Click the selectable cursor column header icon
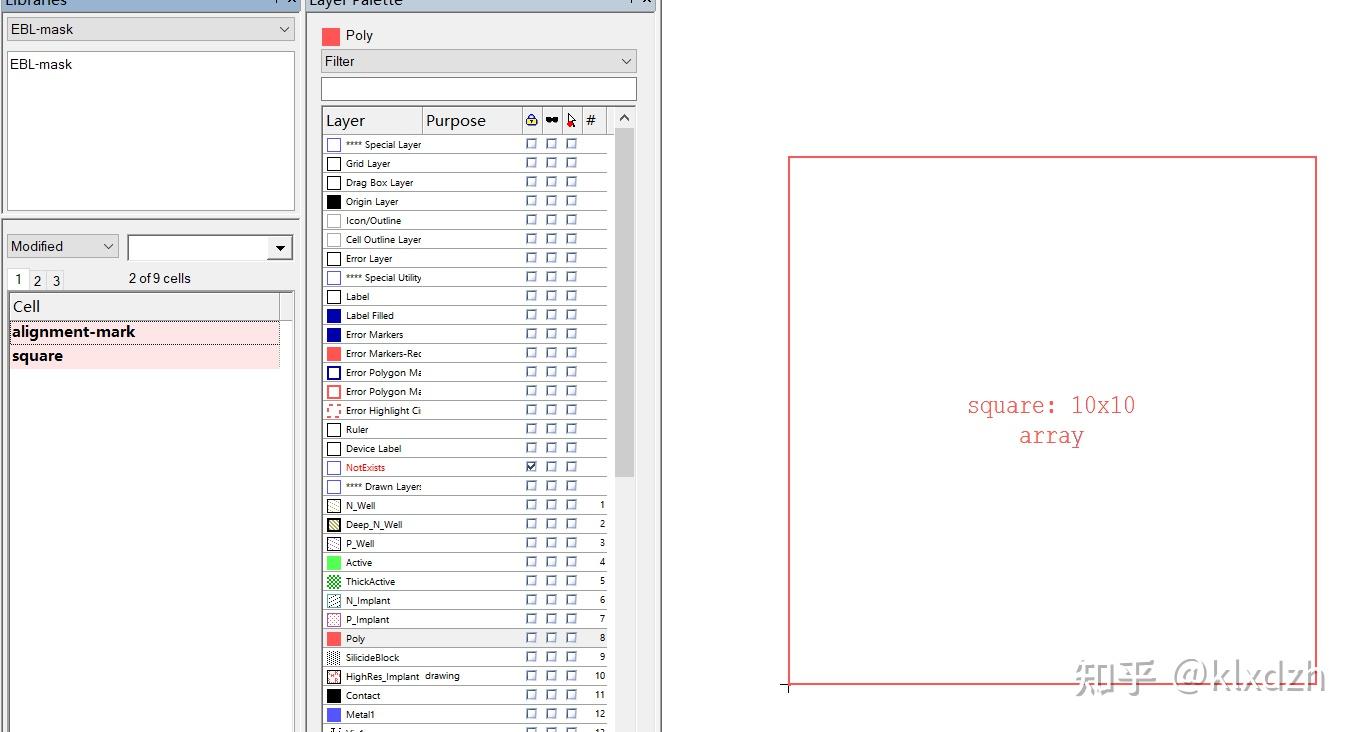Viewport: 1361px width, 732px height. (571, 119)
